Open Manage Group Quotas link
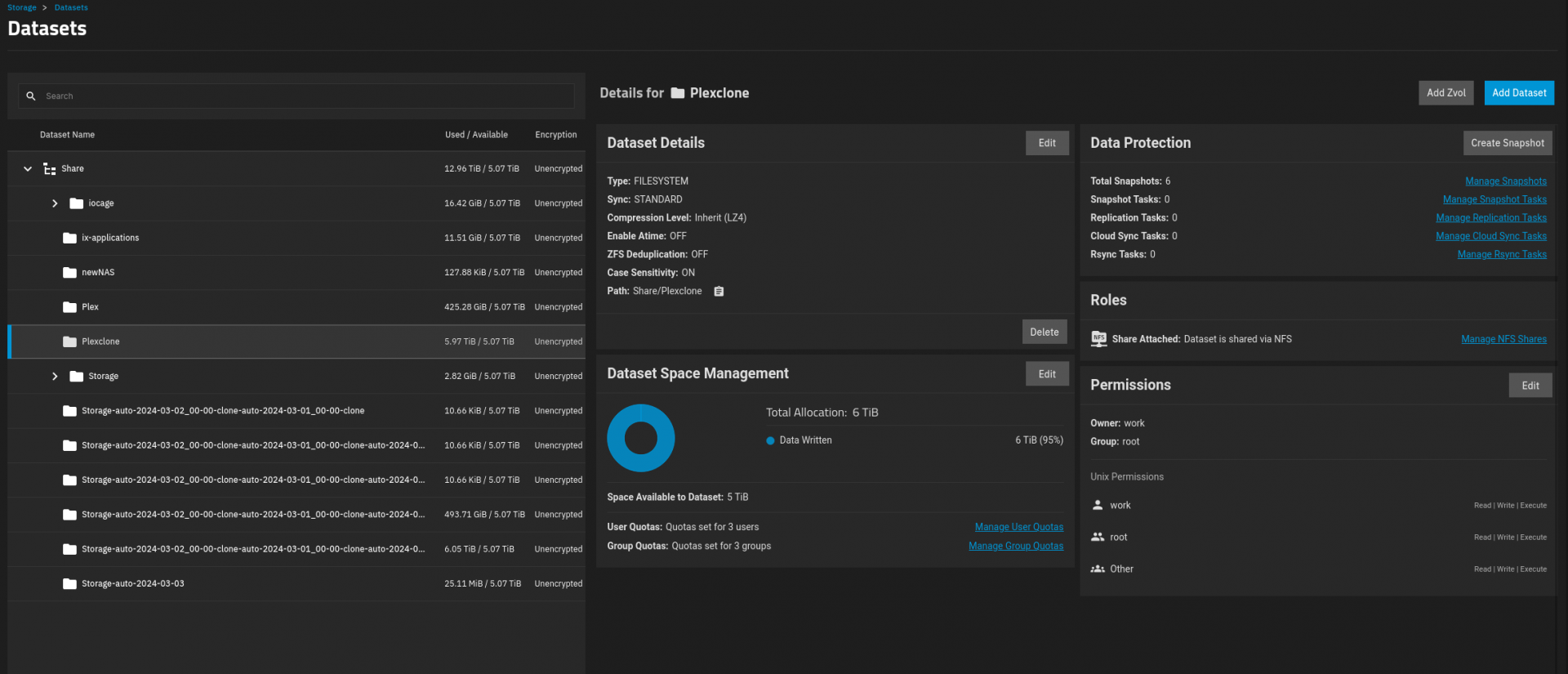Viewport: 1568px width, 674px height. pyautogui.click(x=1016, y=546)
